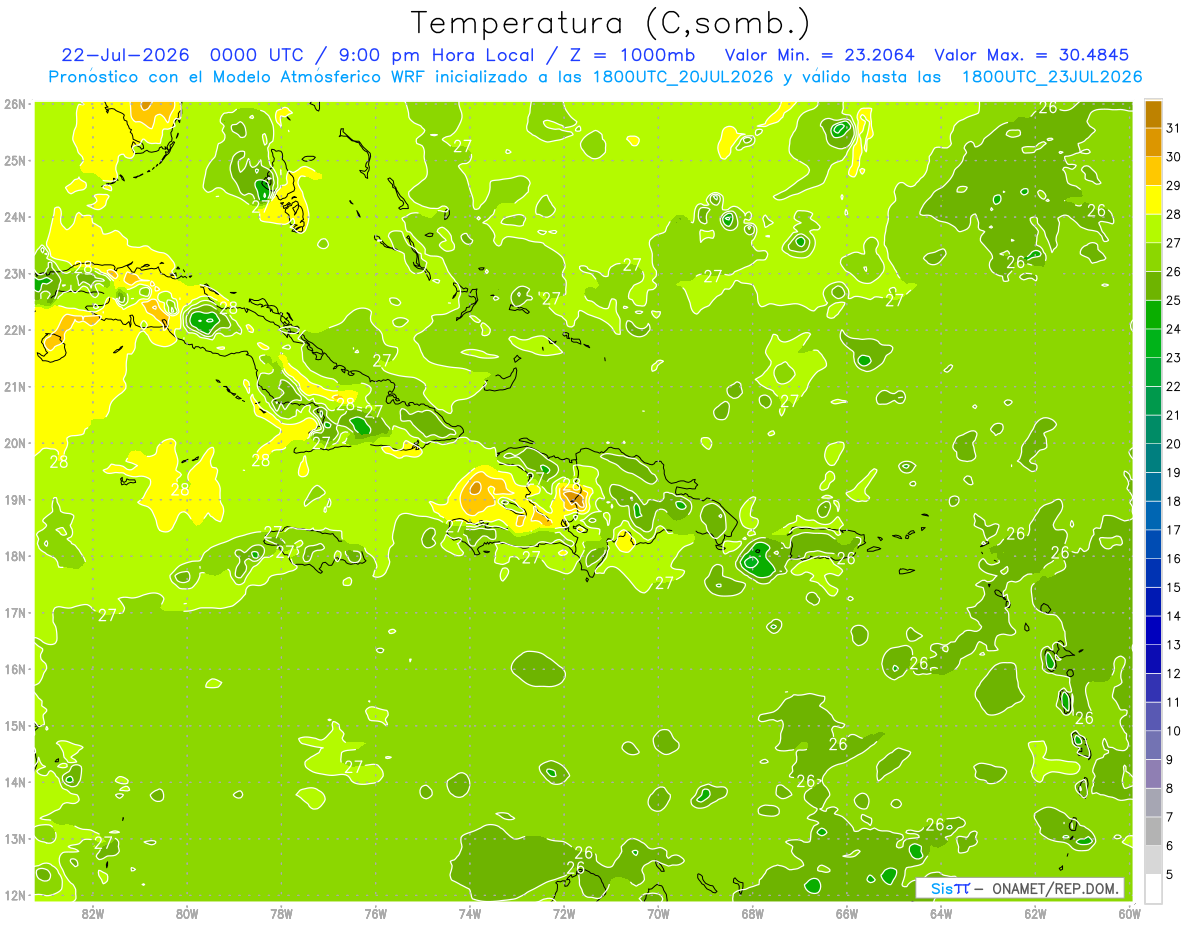Click the chart title 'Temperatura (C,somb.)'

point(611,22)
